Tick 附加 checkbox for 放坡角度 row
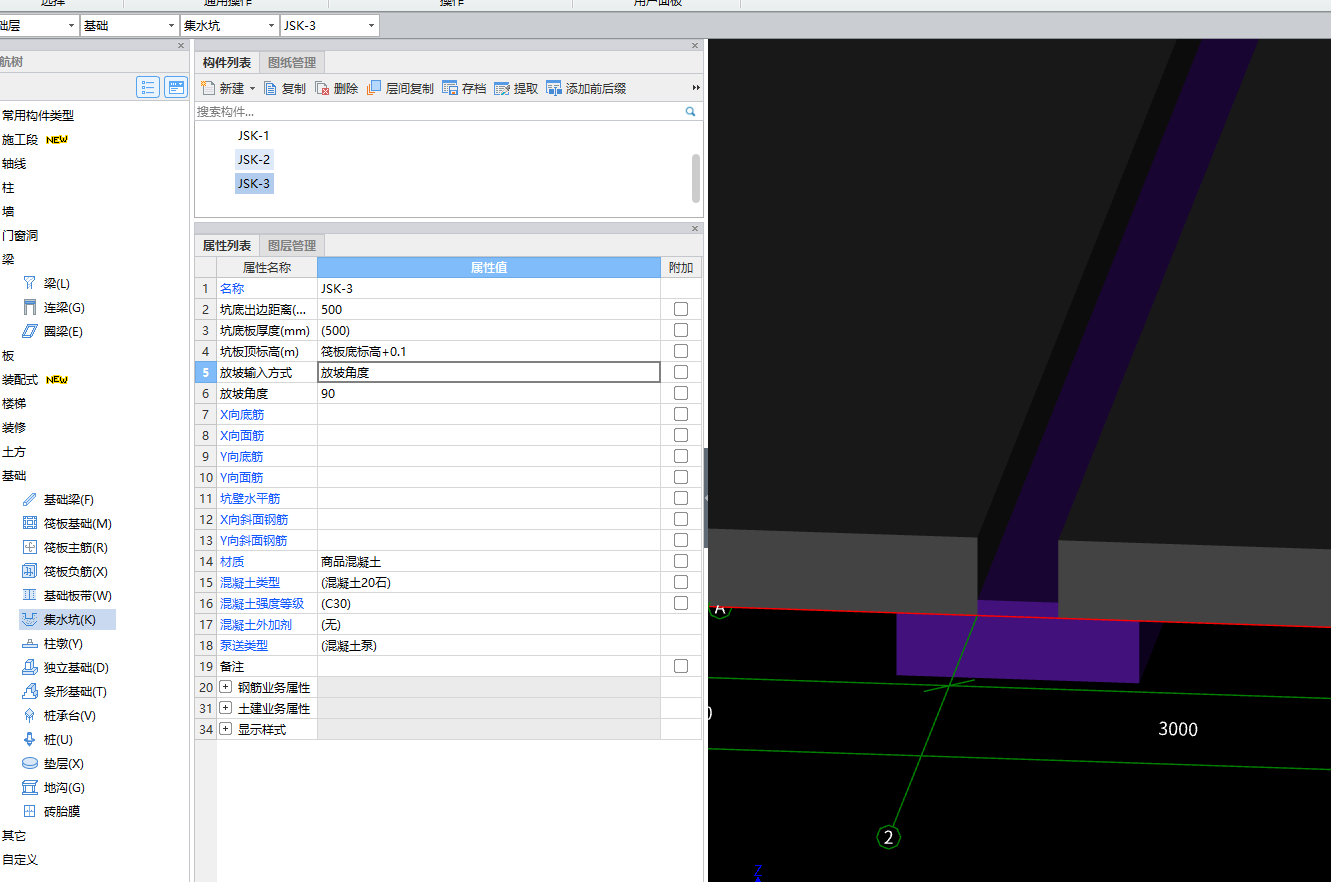1331x882 pixels. point(681,393)
